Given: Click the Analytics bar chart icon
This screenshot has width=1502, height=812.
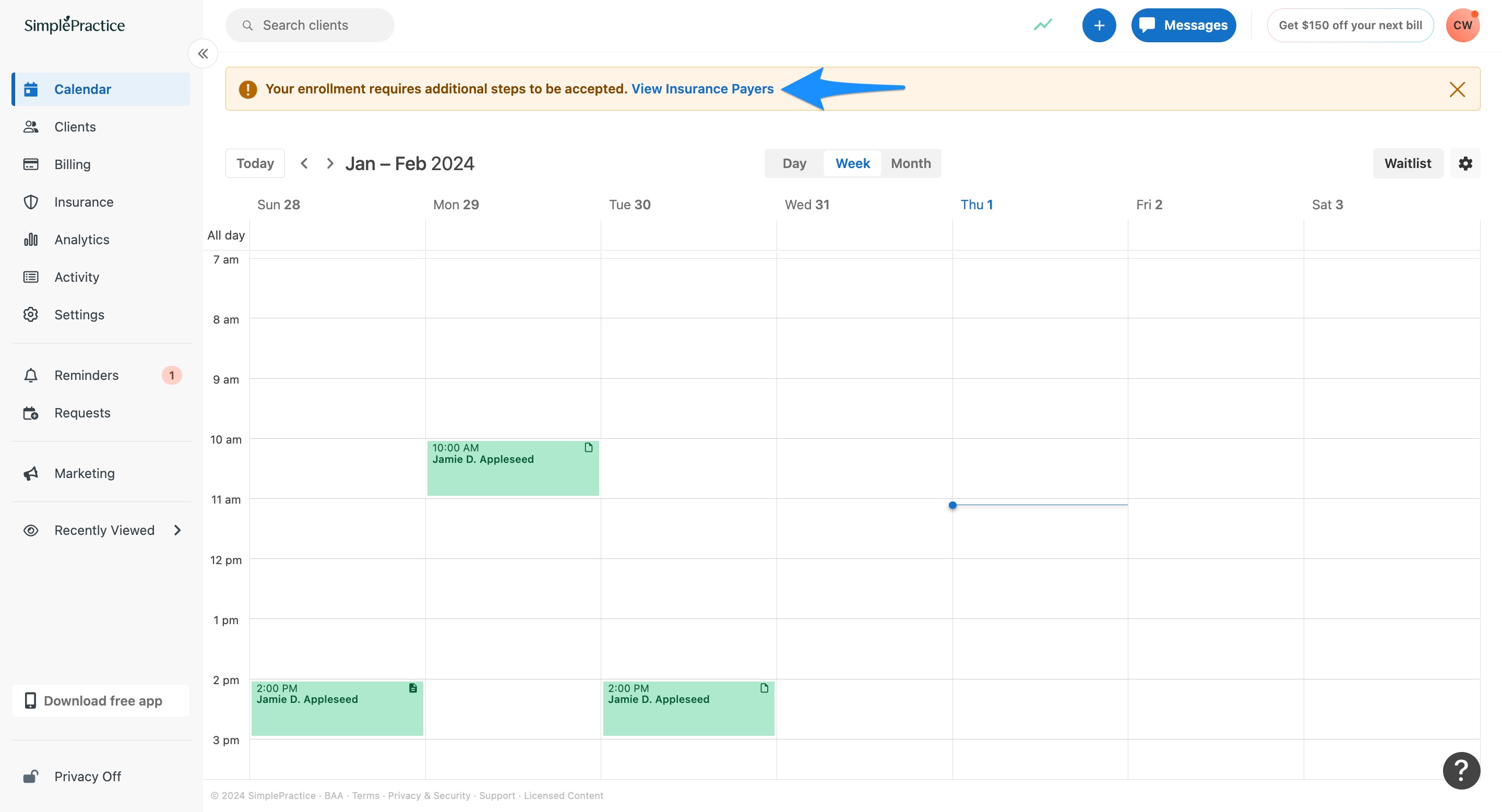Looking at the screenshot, I should [x=31, y=240].
